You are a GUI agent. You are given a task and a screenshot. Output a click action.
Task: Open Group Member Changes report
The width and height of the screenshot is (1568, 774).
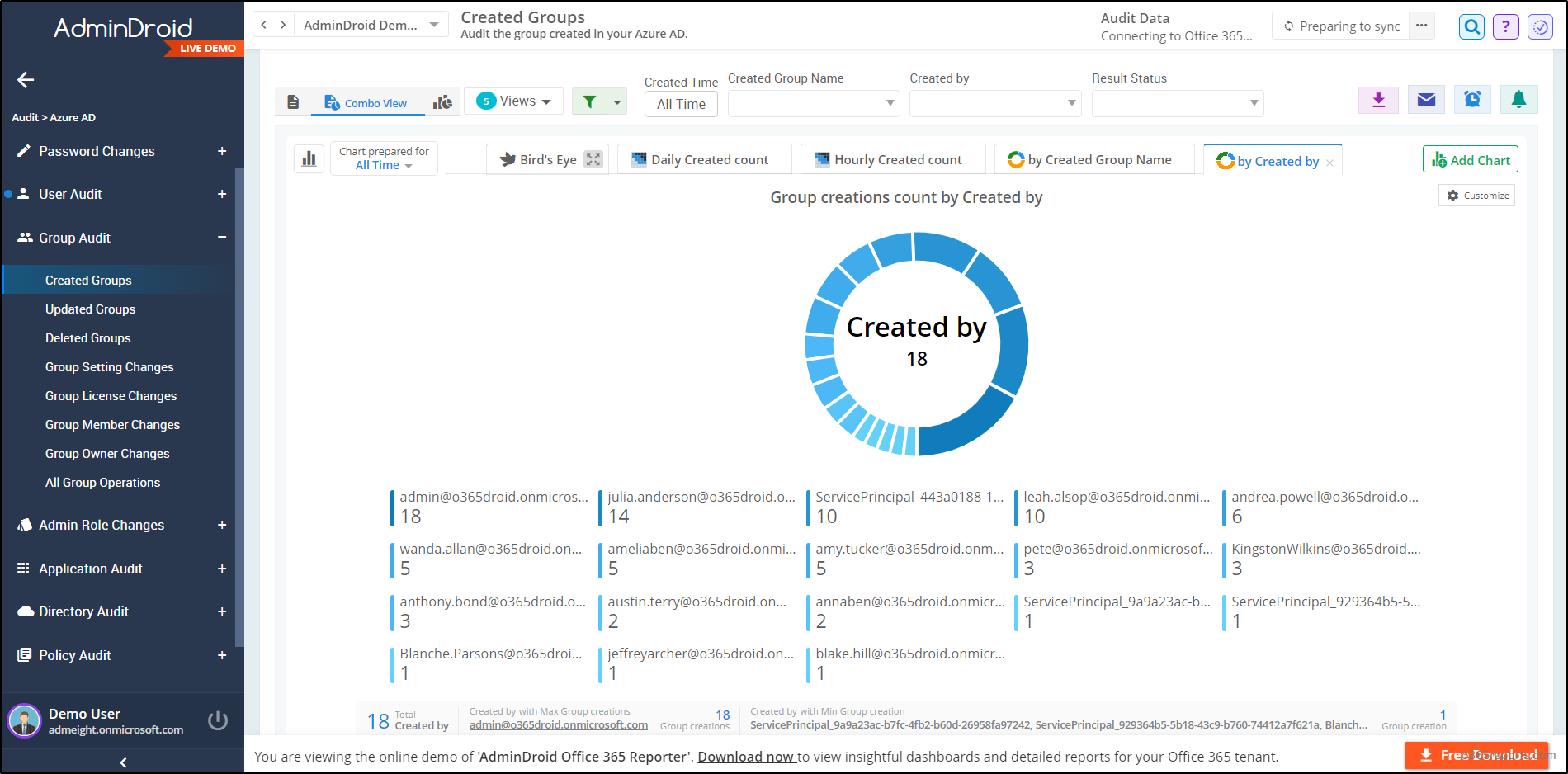click(x=112, y=425)
